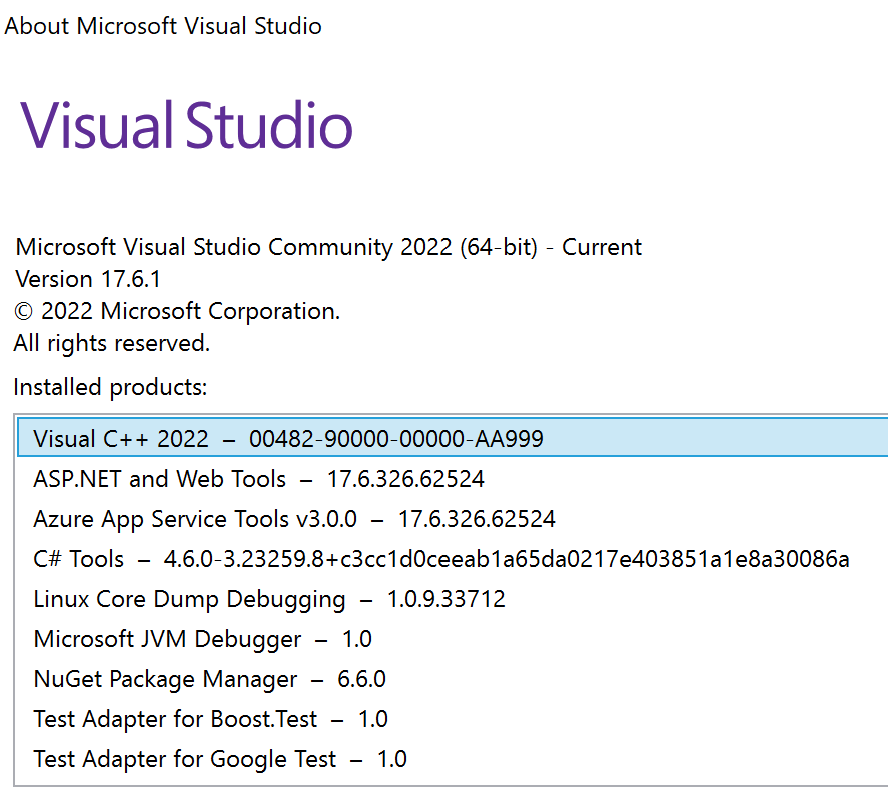Click the Version 17.6.1 text
This screenshot has height=802, width=888.
point(88,279)
